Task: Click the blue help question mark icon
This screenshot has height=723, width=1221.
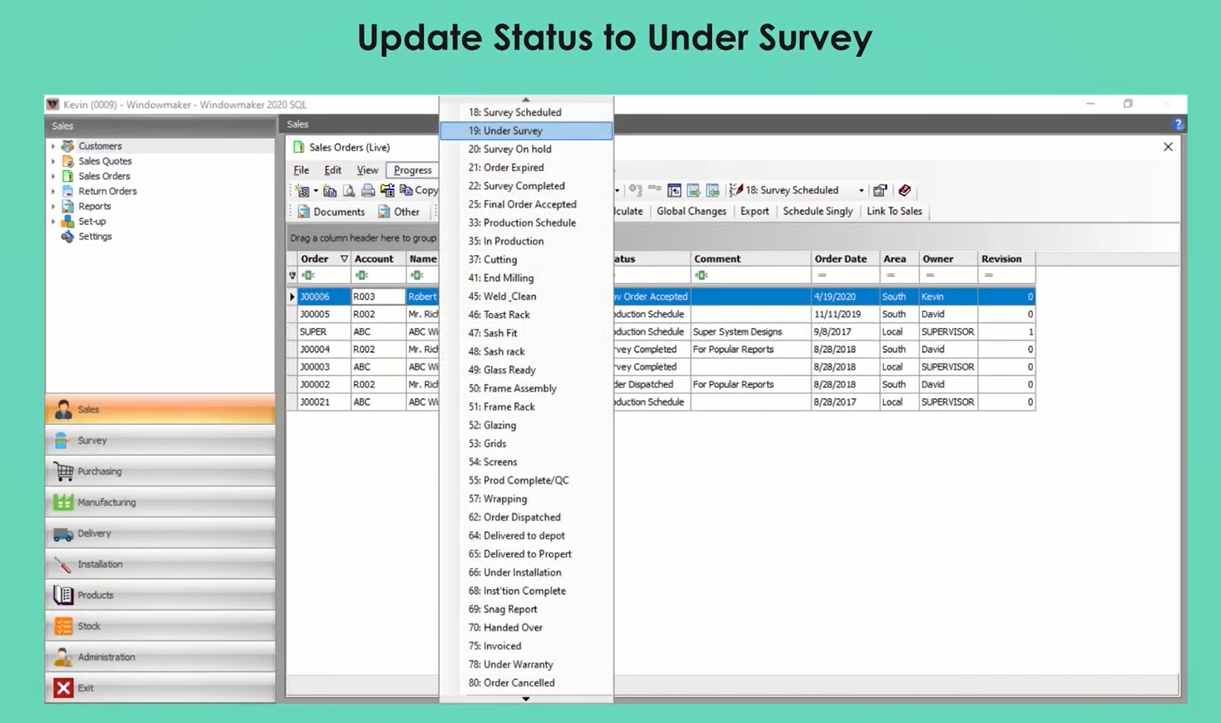Action: click(1178, 125)
